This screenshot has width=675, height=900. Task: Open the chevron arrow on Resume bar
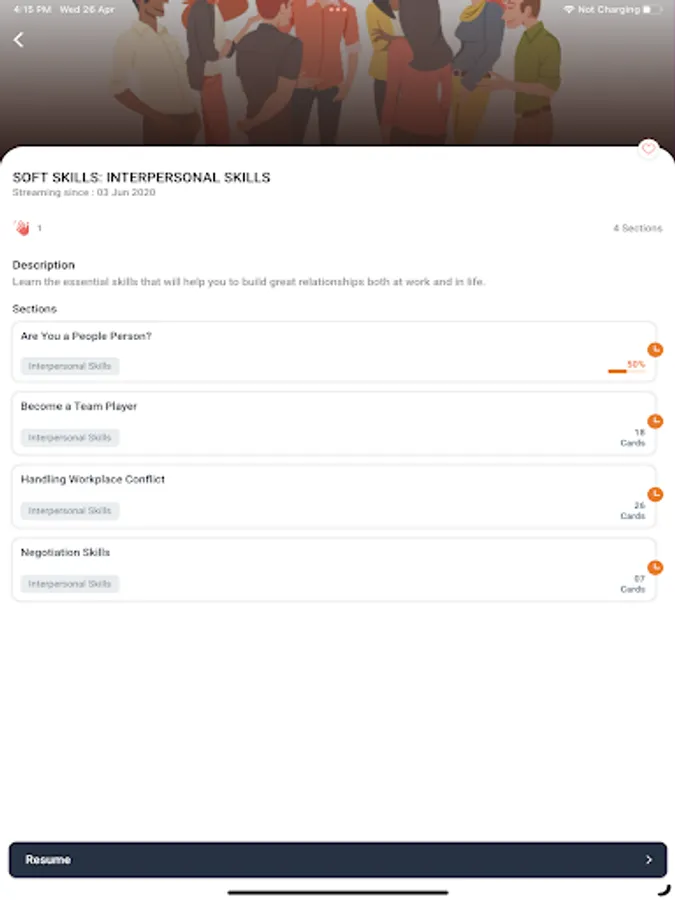649,859
